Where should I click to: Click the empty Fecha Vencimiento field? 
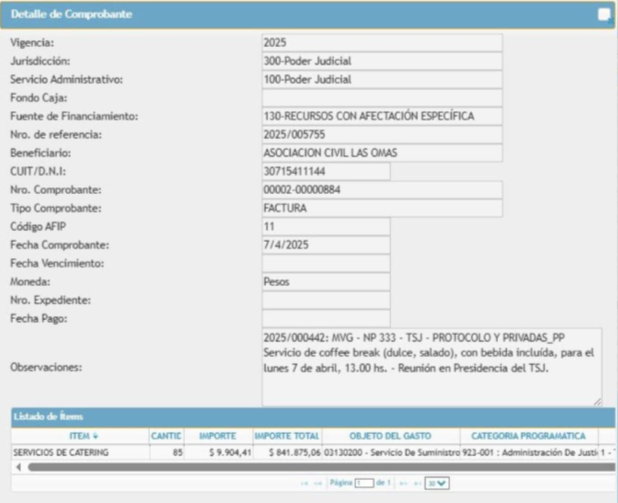tap(326, 263)
